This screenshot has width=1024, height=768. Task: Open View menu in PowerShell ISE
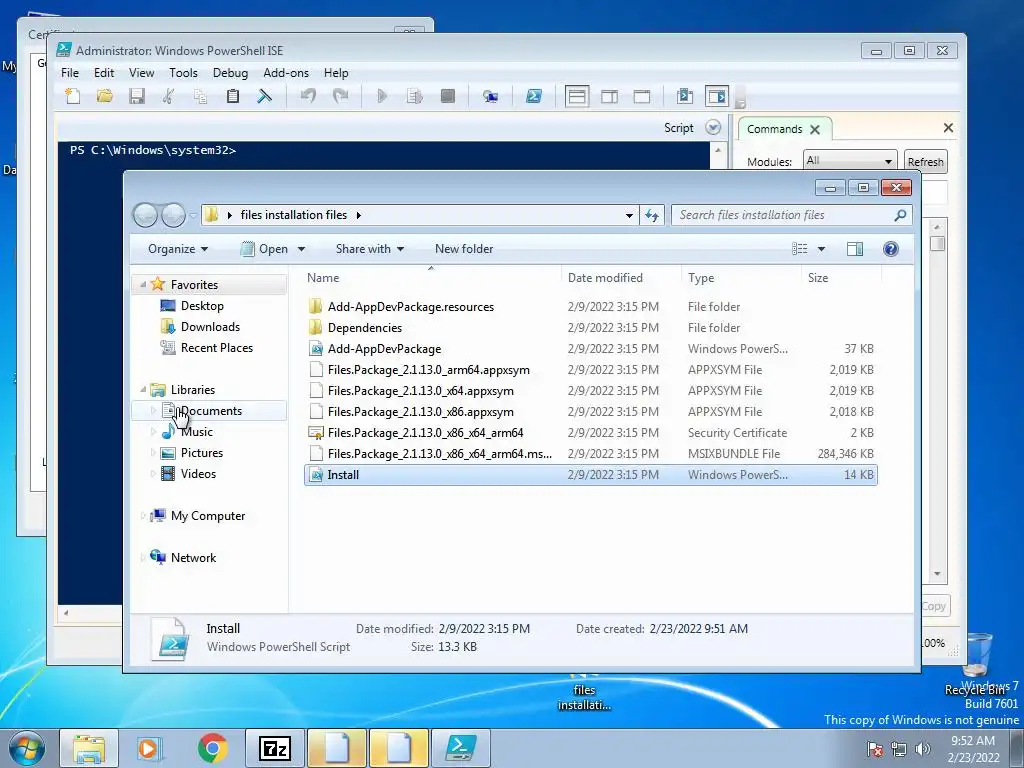tap(141, 73)
